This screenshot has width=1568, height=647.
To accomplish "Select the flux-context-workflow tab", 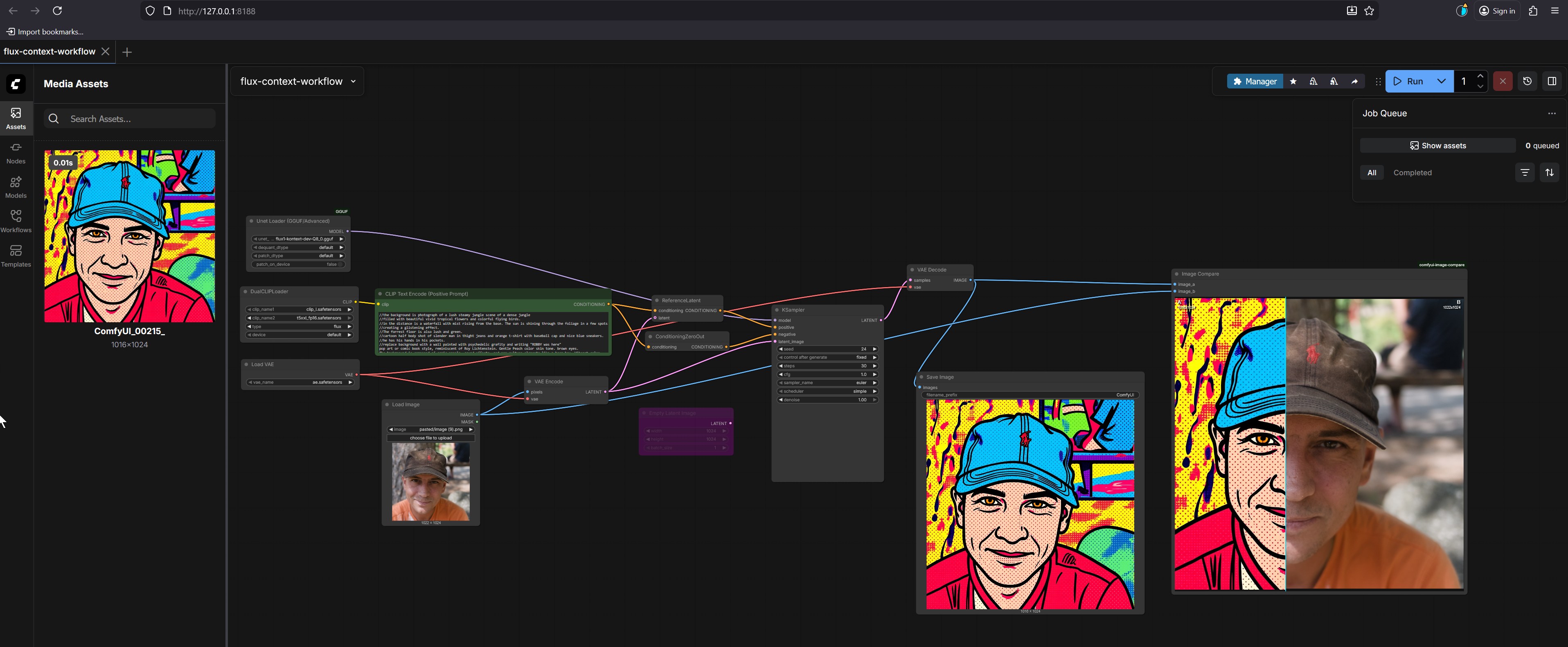I will tap(49, 51).
